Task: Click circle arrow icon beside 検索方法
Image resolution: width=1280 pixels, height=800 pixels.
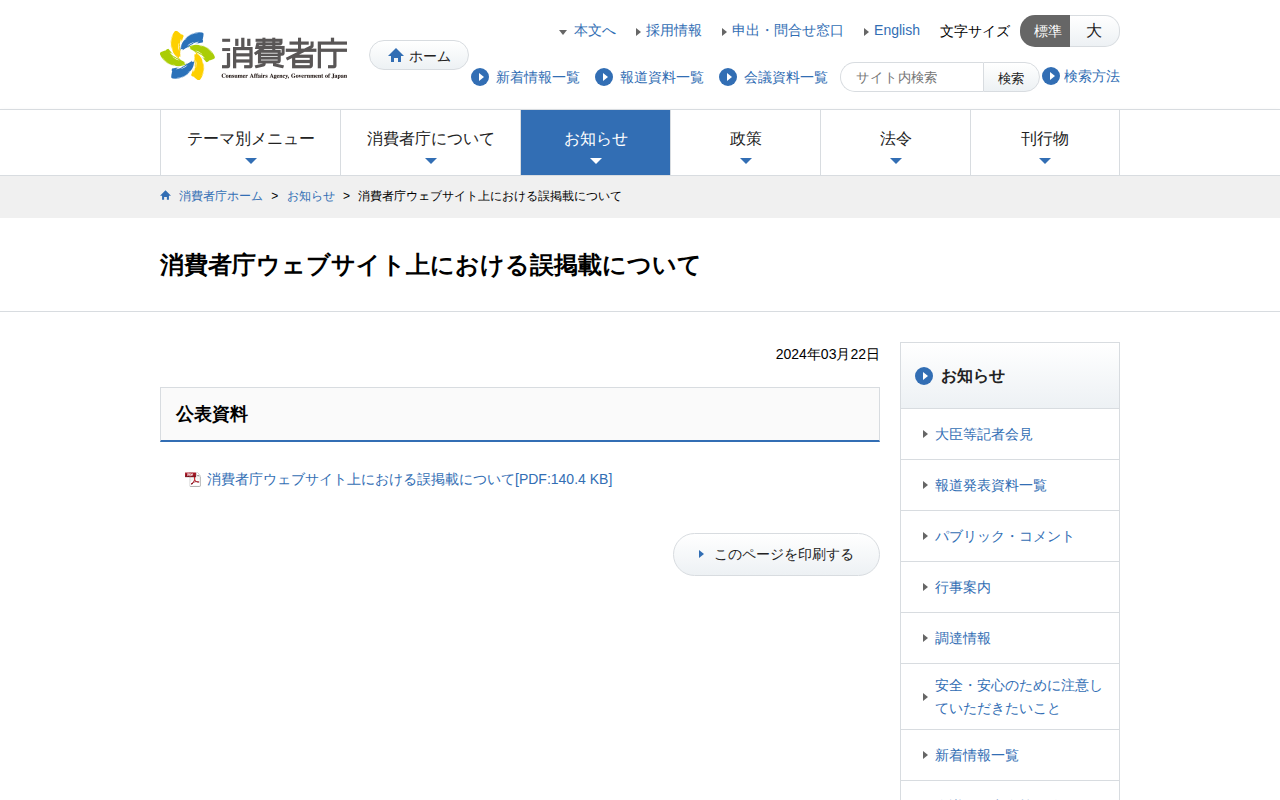Action: (x=1051, y=76)
